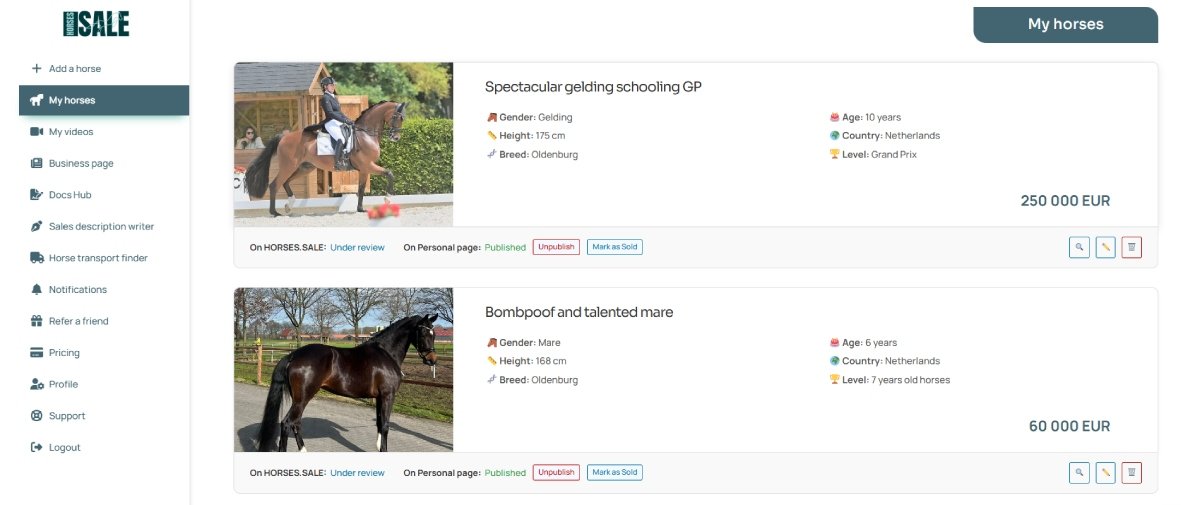This screenshot has width=1200, height=505.
Task: Open Docs Hub in the sidebar
Action: pyautogui.click(x=70, y=195)
